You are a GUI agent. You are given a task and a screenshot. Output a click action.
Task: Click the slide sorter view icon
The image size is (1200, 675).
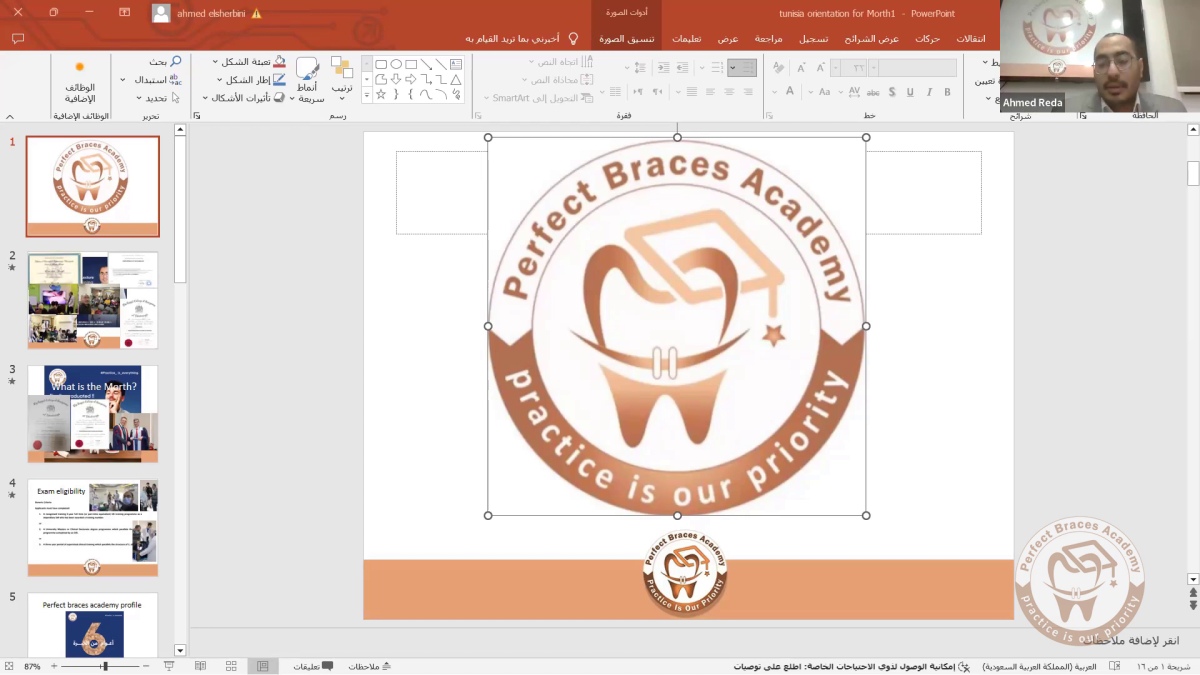point(231,666)
